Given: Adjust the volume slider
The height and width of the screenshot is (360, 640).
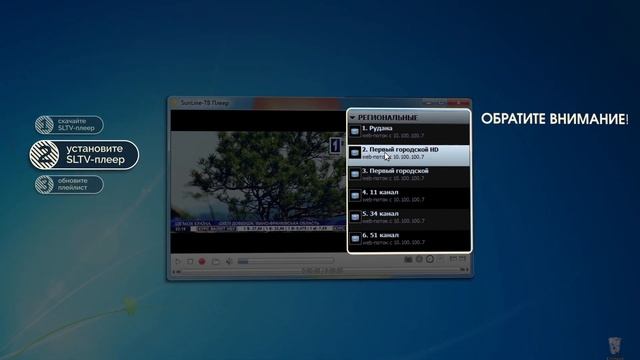Looking at the screenshot, I should pos(285,261).
